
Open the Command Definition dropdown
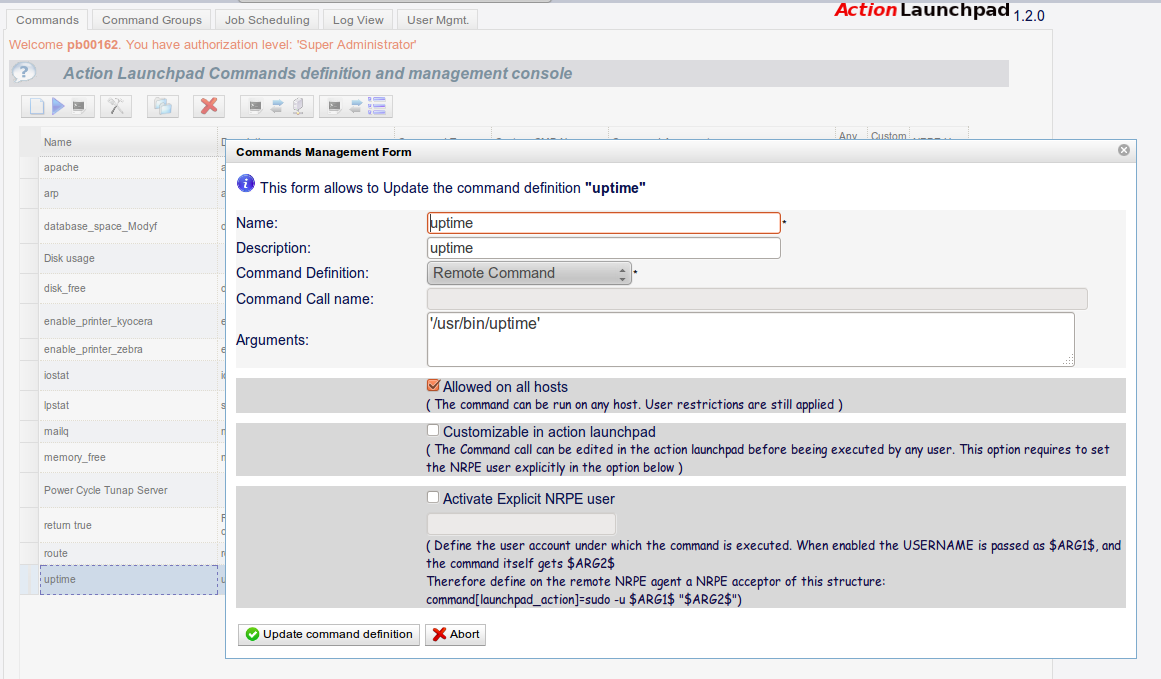coord(529,273)
